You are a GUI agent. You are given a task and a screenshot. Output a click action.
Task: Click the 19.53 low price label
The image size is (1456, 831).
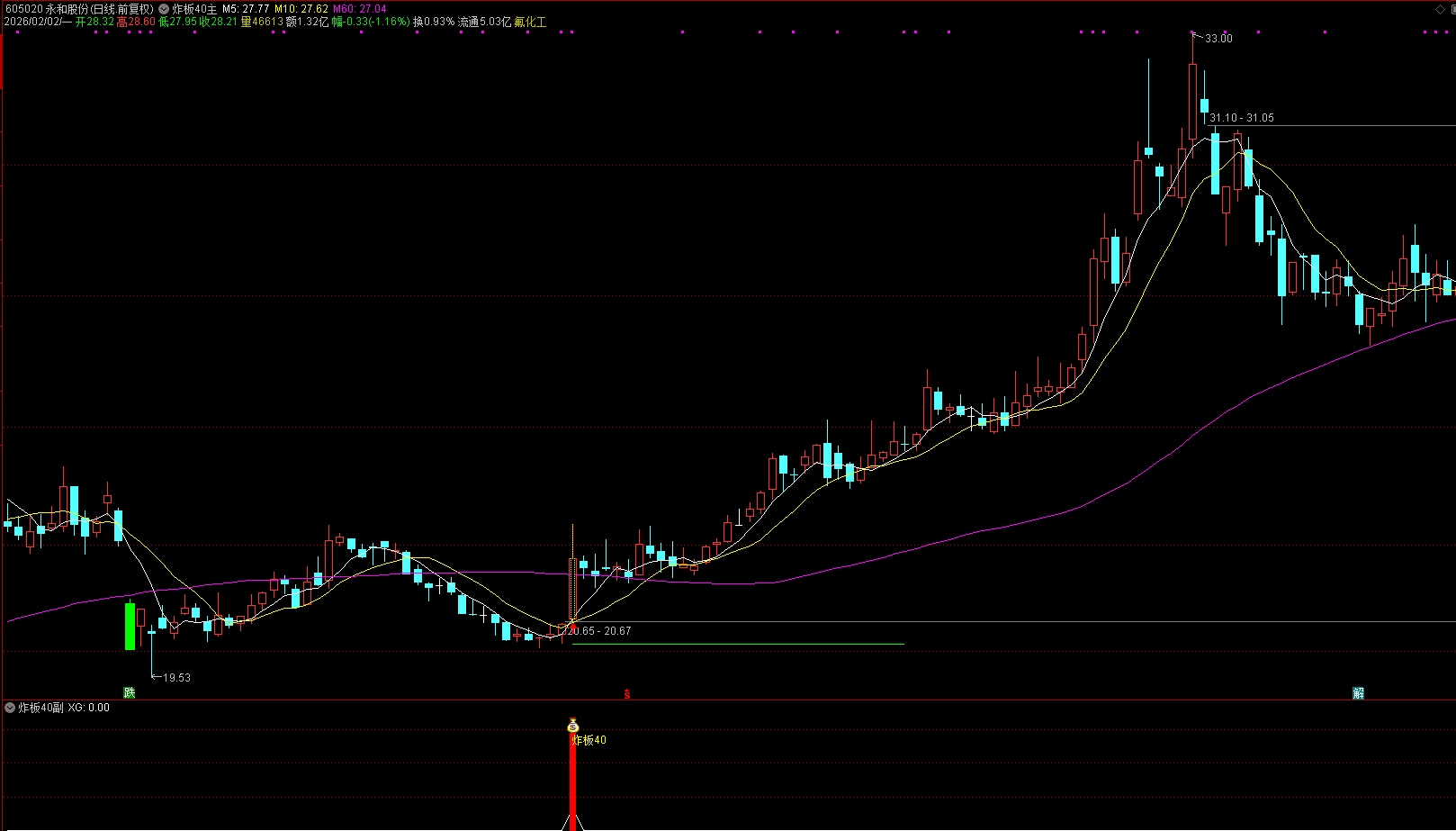coord(176,678)
